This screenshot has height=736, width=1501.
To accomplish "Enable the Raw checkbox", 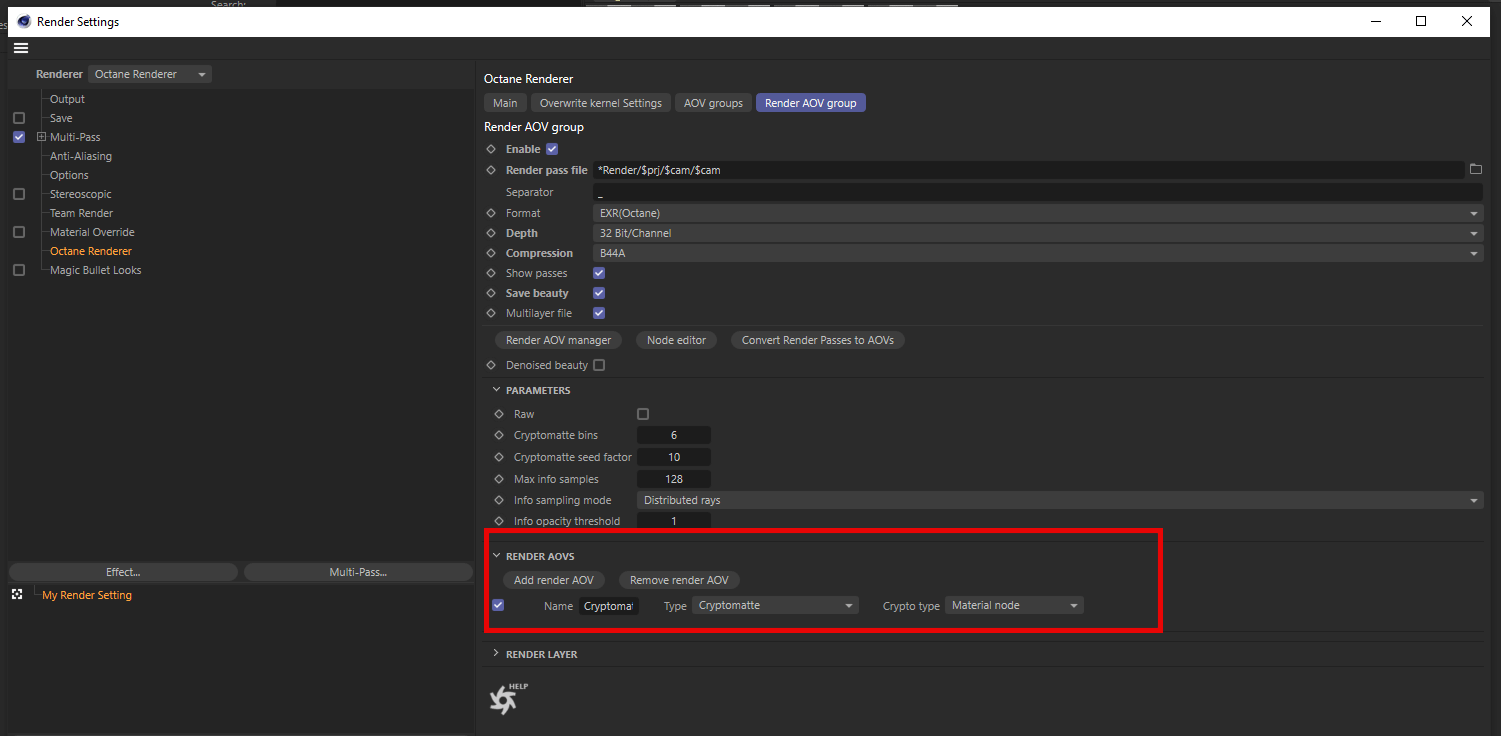I will point(643,414).
